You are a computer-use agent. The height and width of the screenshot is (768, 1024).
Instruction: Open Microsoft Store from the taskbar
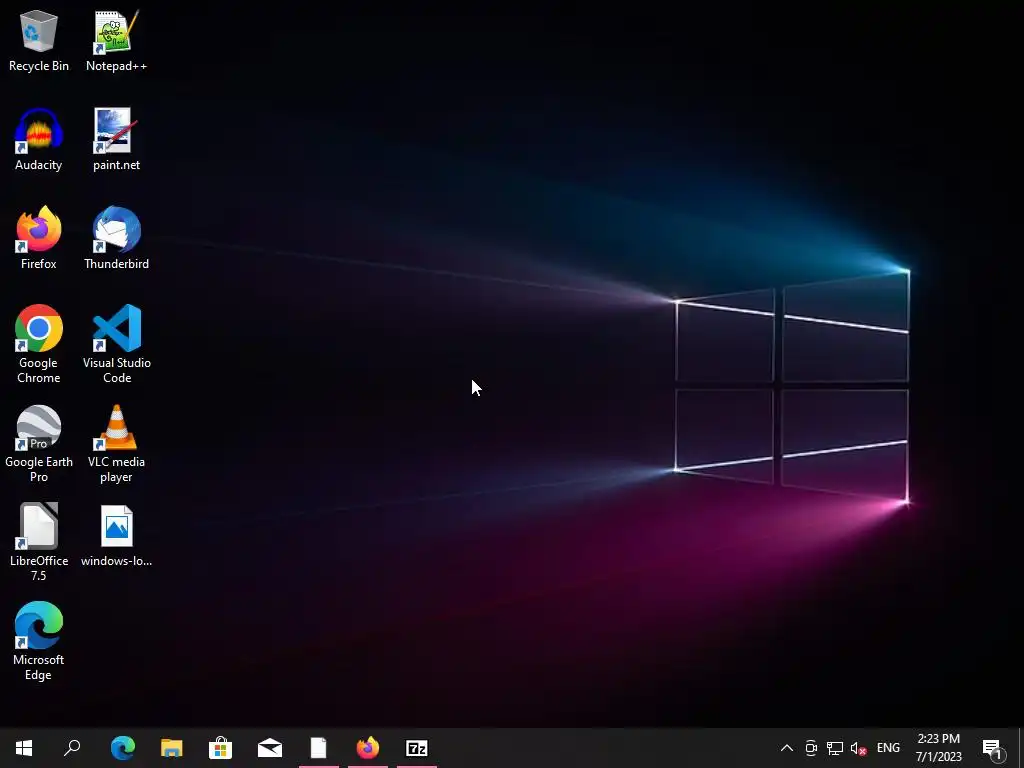(x=221, y=748)
